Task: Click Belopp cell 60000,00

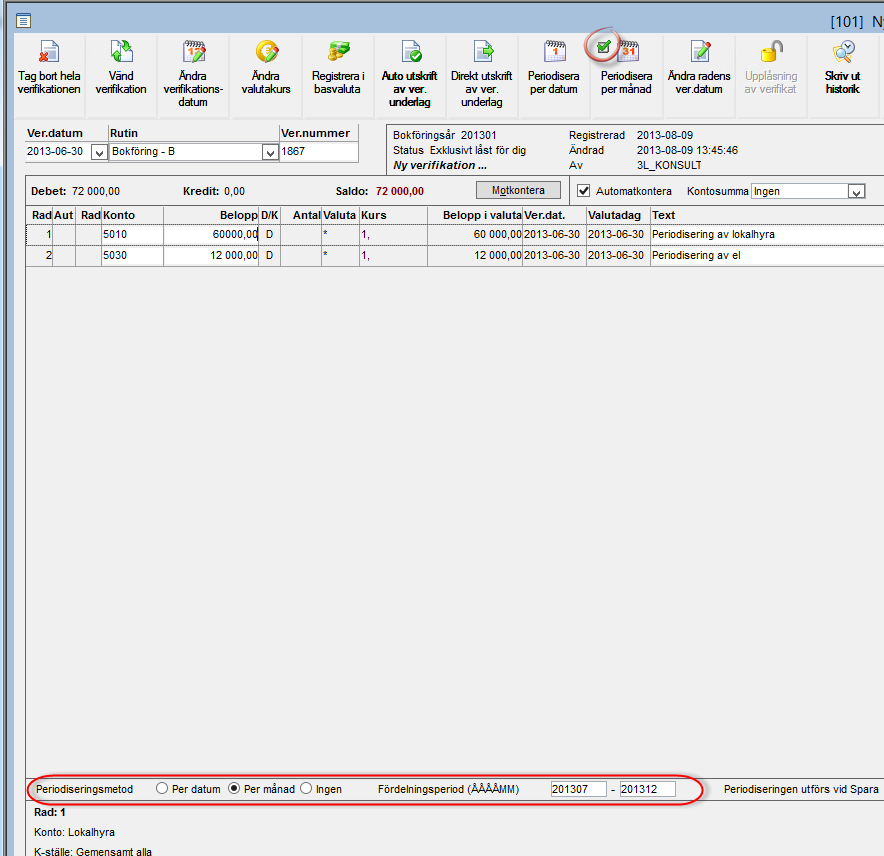Action: [x=211, y=235]
